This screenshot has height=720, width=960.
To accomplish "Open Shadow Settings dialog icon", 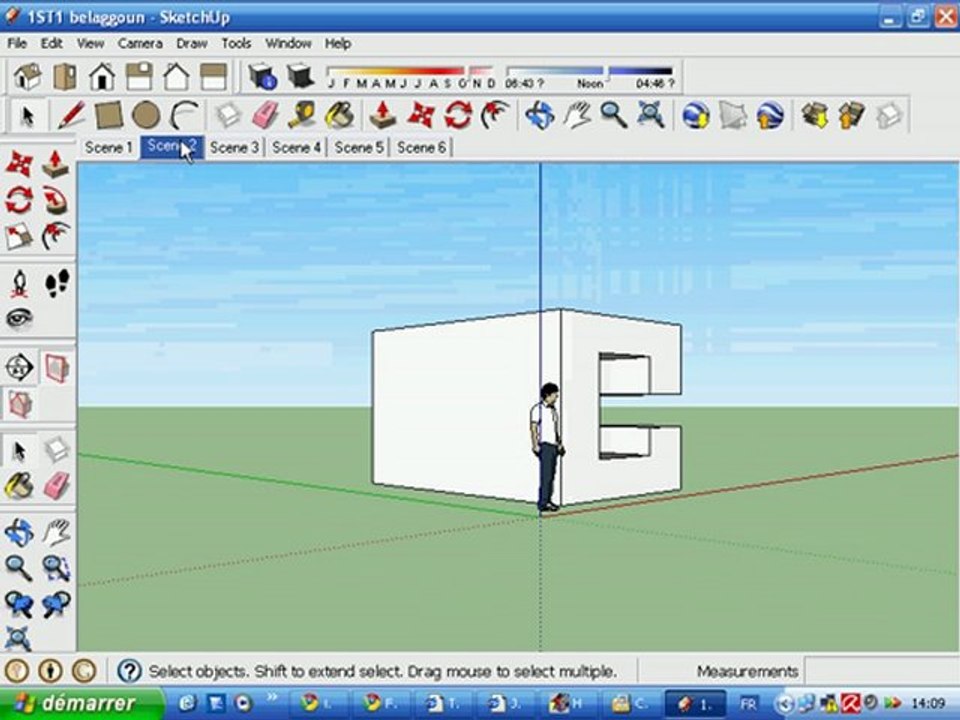I will tap(263, 77).
